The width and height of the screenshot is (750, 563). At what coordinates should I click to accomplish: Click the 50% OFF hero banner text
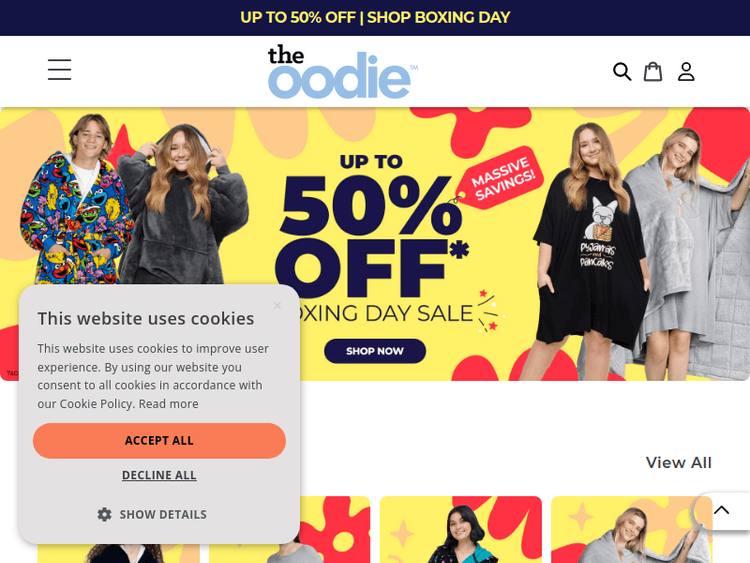pos(370,234)
